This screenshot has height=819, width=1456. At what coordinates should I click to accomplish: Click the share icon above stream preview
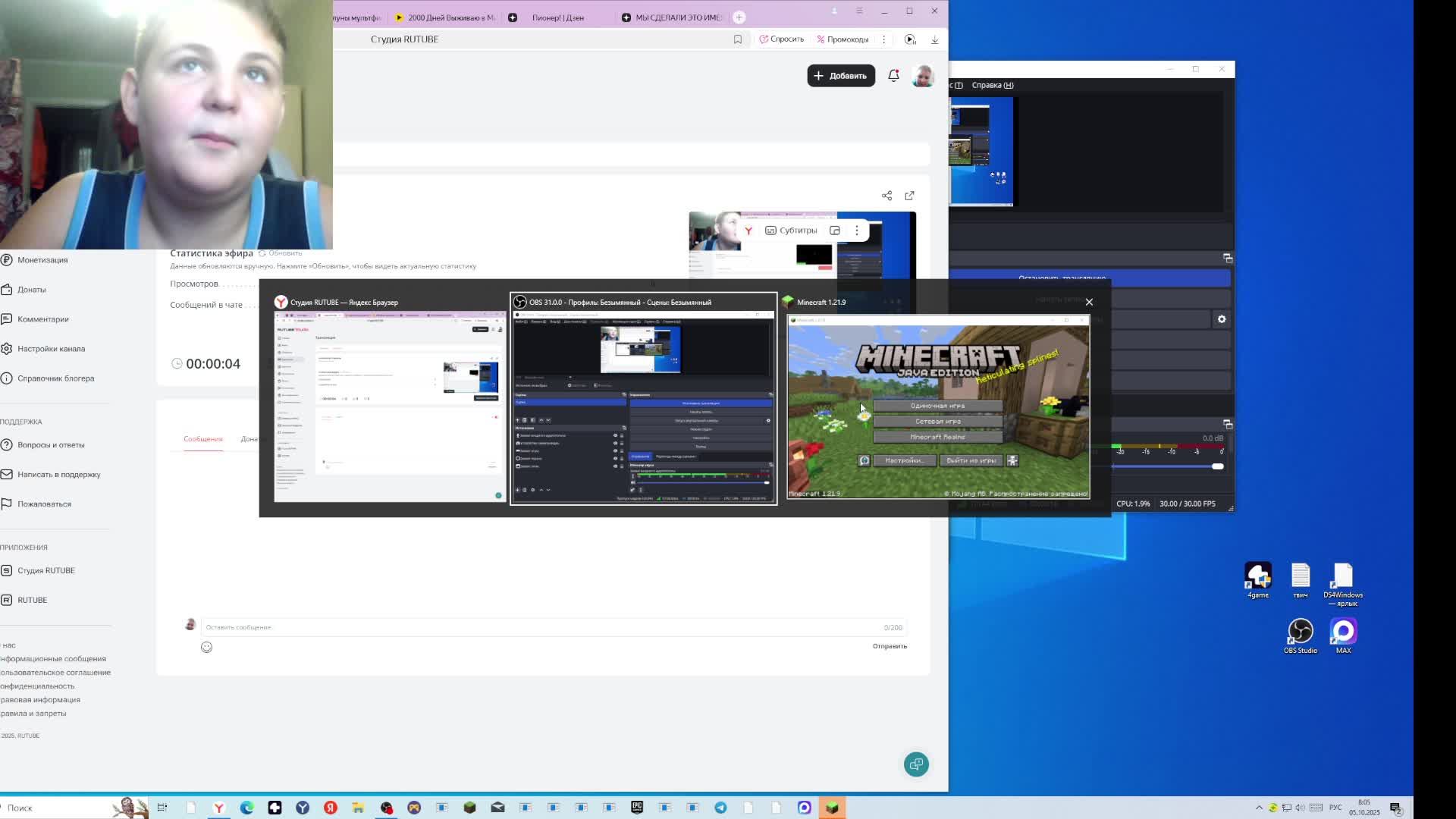(x=886, y=196)
